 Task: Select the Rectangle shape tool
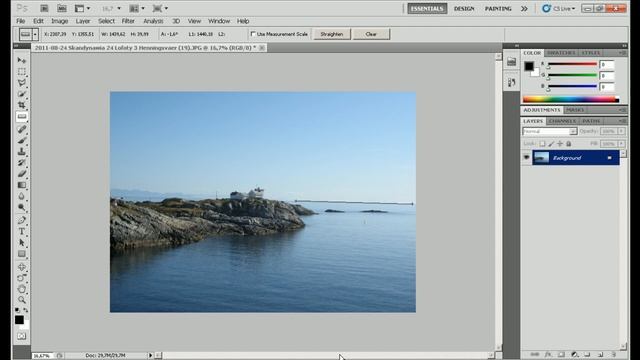(x=22, y=254)
